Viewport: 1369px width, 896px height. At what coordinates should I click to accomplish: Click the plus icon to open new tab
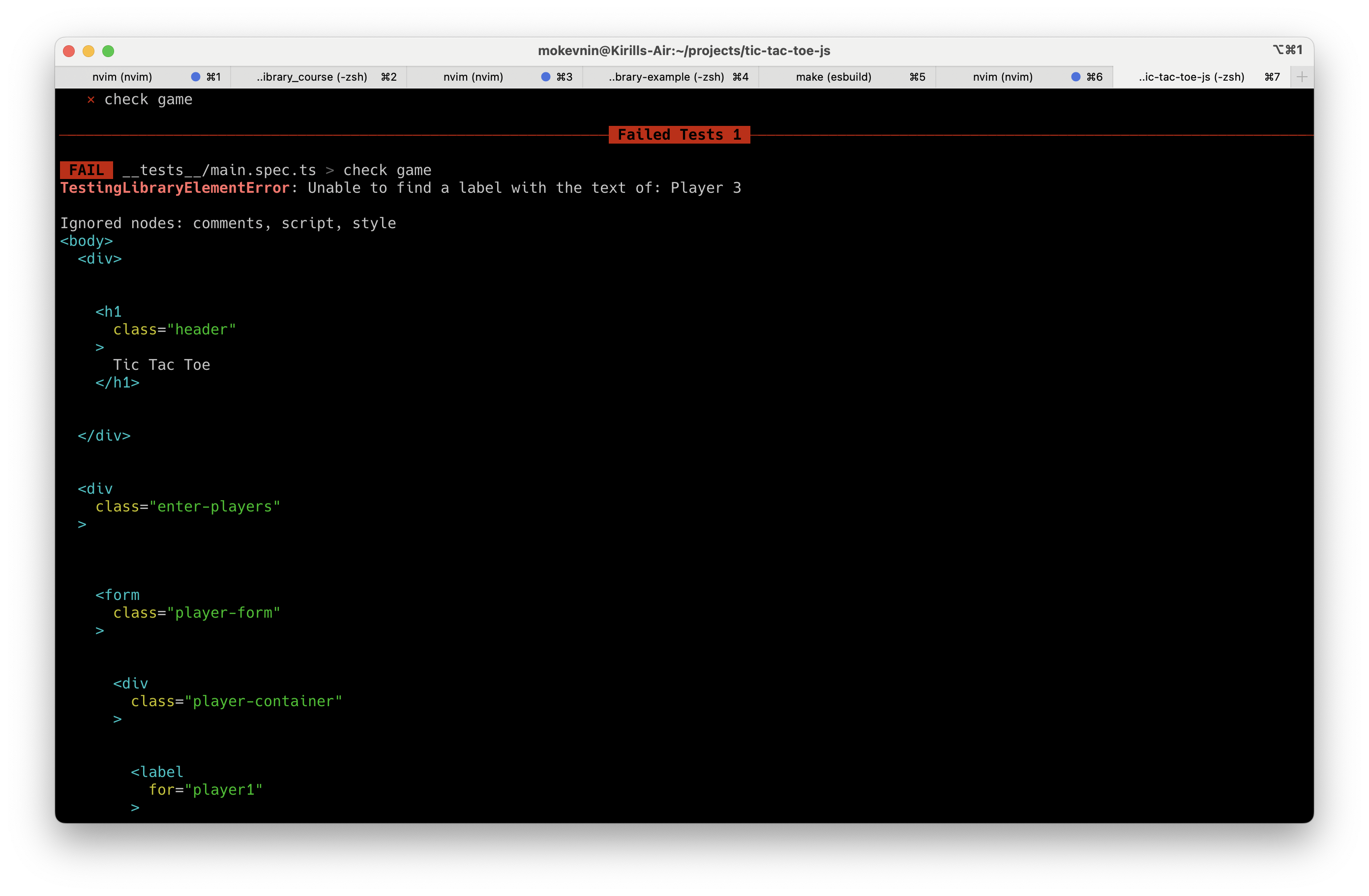click(1302, 77)
